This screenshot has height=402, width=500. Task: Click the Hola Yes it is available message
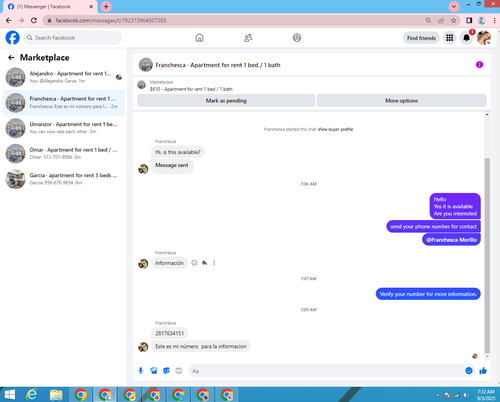click(455, 206)
